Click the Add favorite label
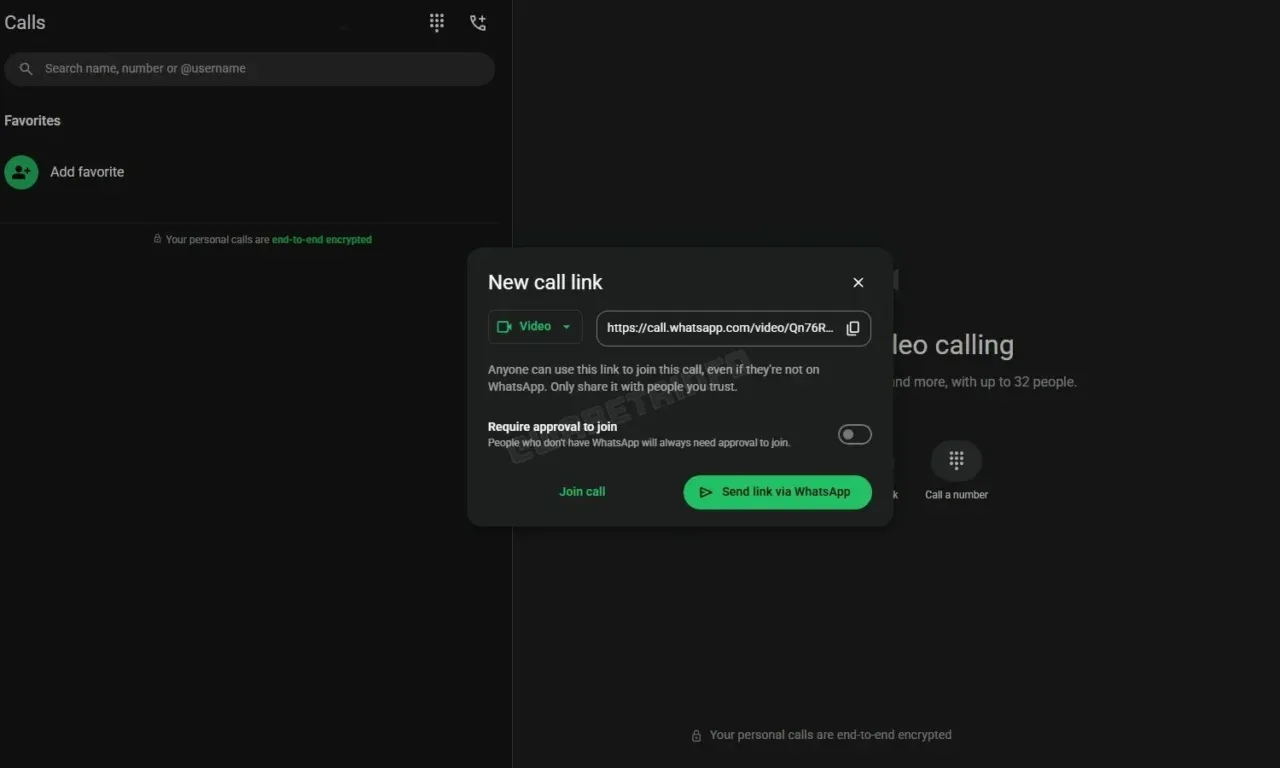 click(x=87, y=172)
